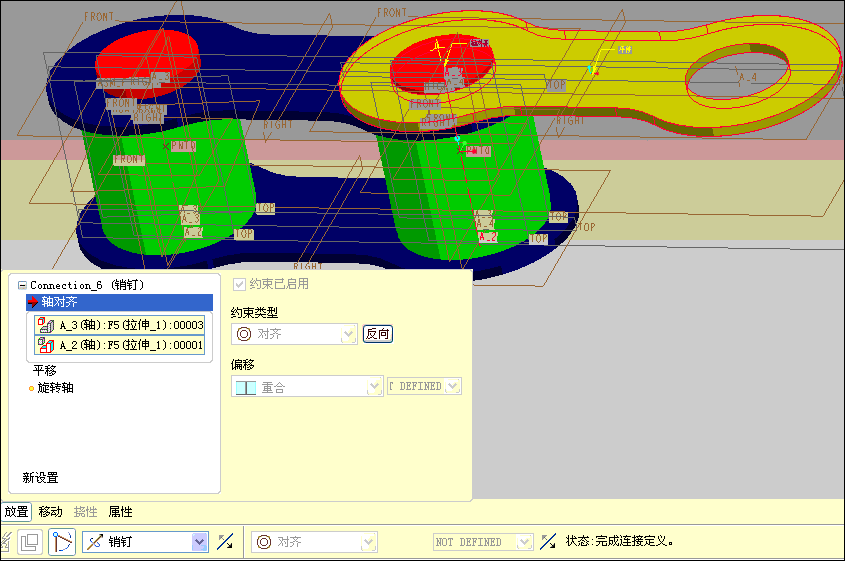Select reference A_3(轴):F5(拉伸_1):00003

[x=120, y=325]
